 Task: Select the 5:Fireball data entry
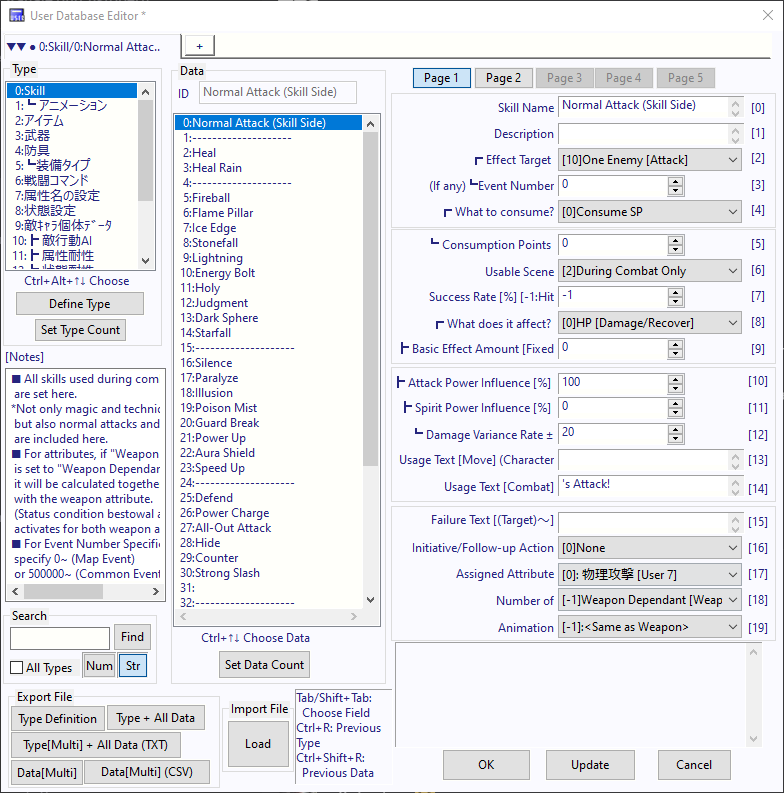[x=269, y=198]
